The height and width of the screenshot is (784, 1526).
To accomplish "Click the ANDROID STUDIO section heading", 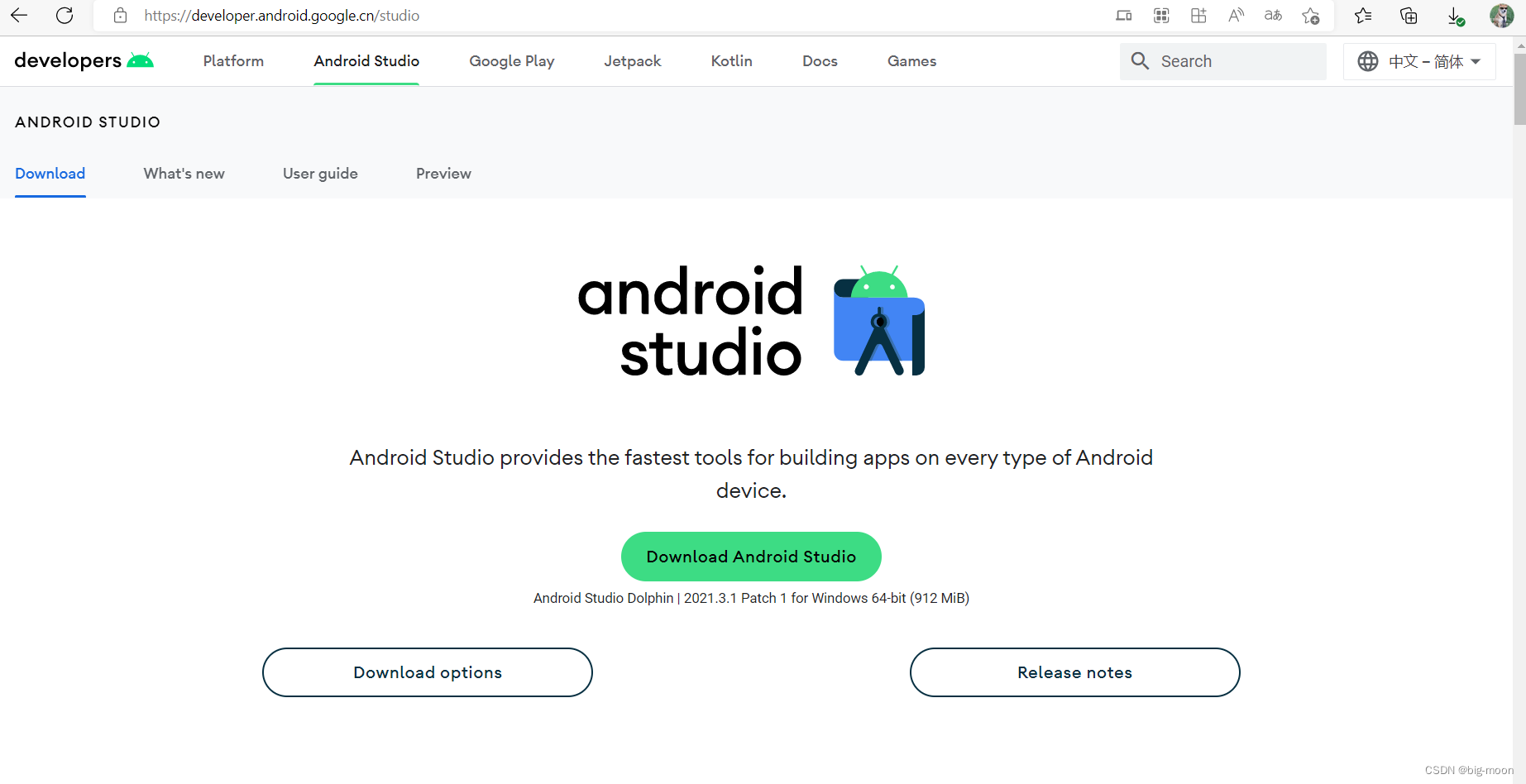I will pos(88,122).
